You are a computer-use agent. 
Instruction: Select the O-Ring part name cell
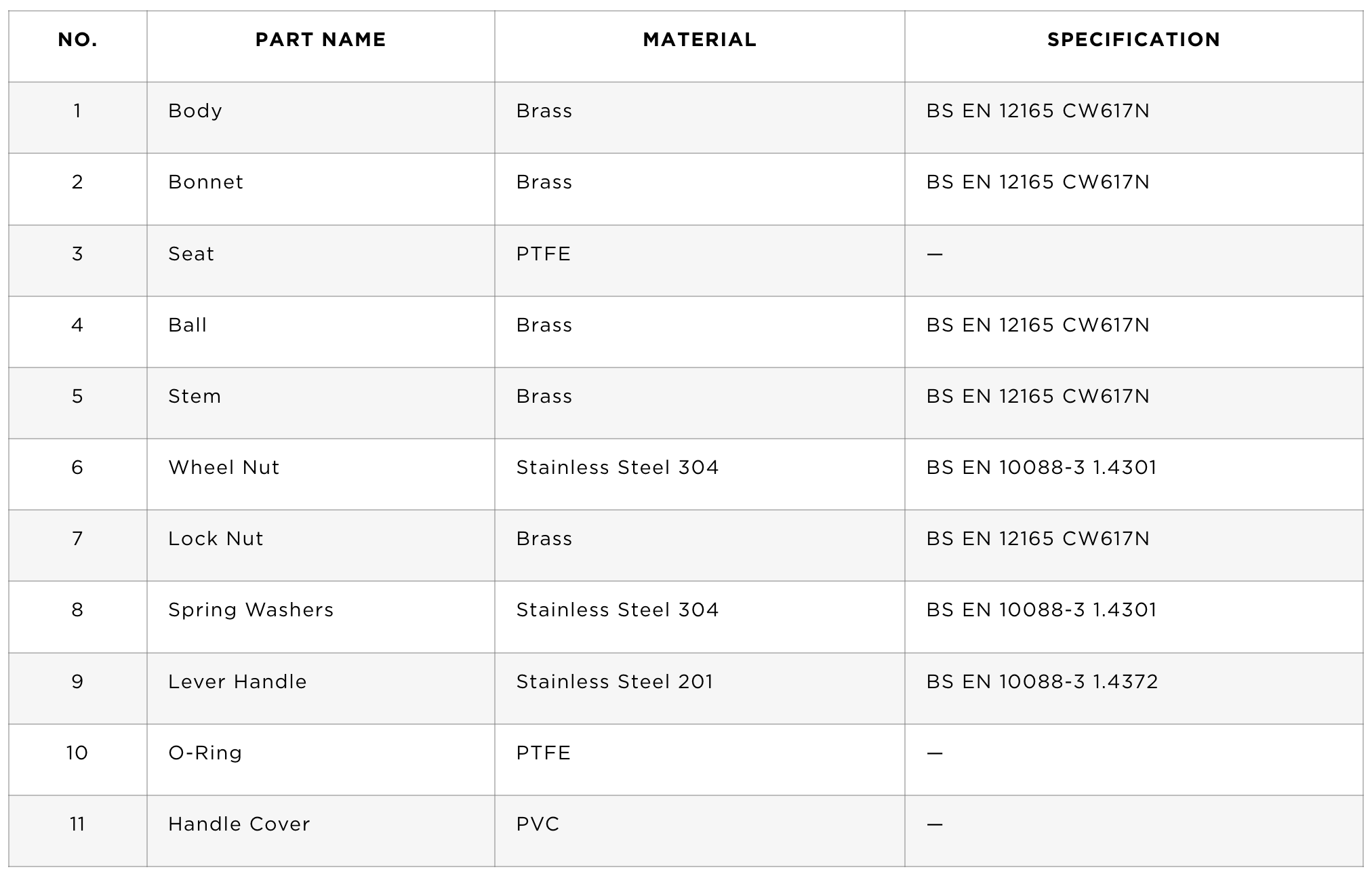point(321,759)
